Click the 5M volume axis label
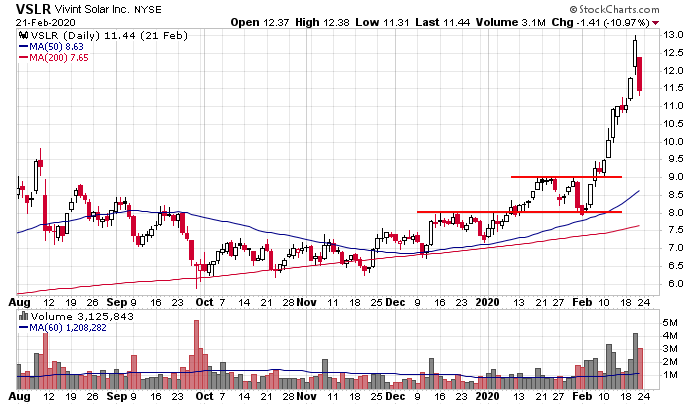The height and width of the screenshot is (405, 700). tap(670, 322)
